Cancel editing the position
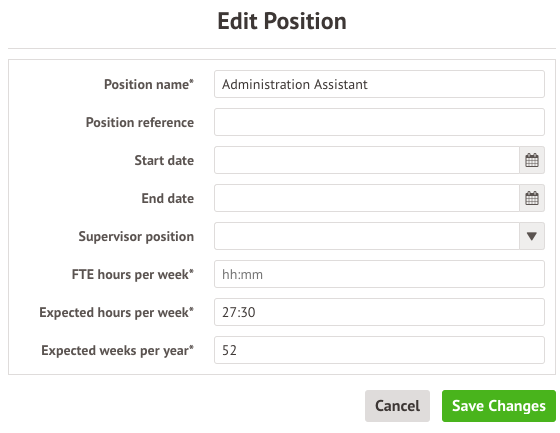Image resolution: width=560 pixels, height=433 pixels. click(397, 406)
